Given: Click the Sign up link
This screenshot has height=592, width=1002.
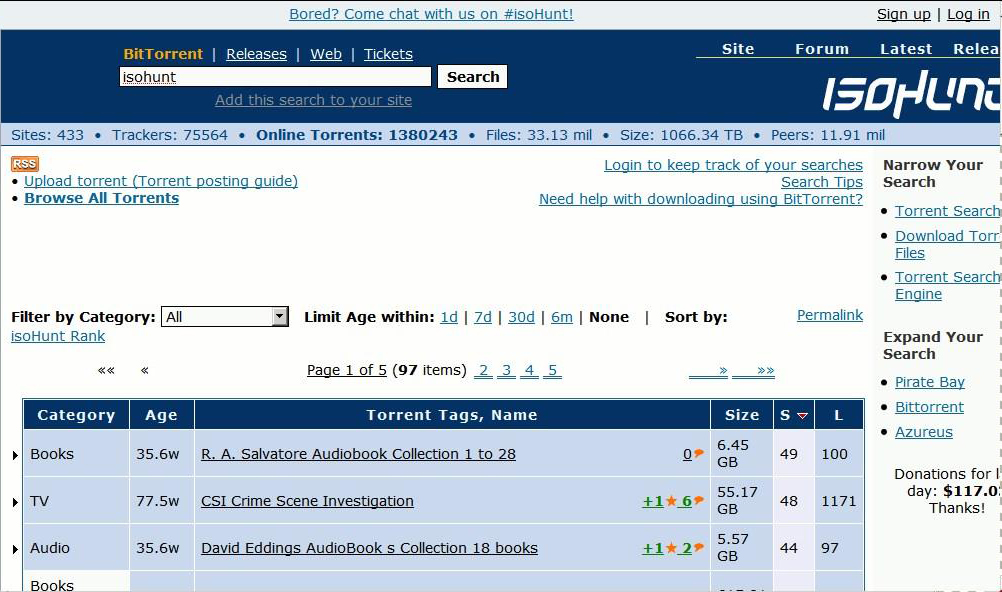Looking at the screenshot, I should [904, 14].
